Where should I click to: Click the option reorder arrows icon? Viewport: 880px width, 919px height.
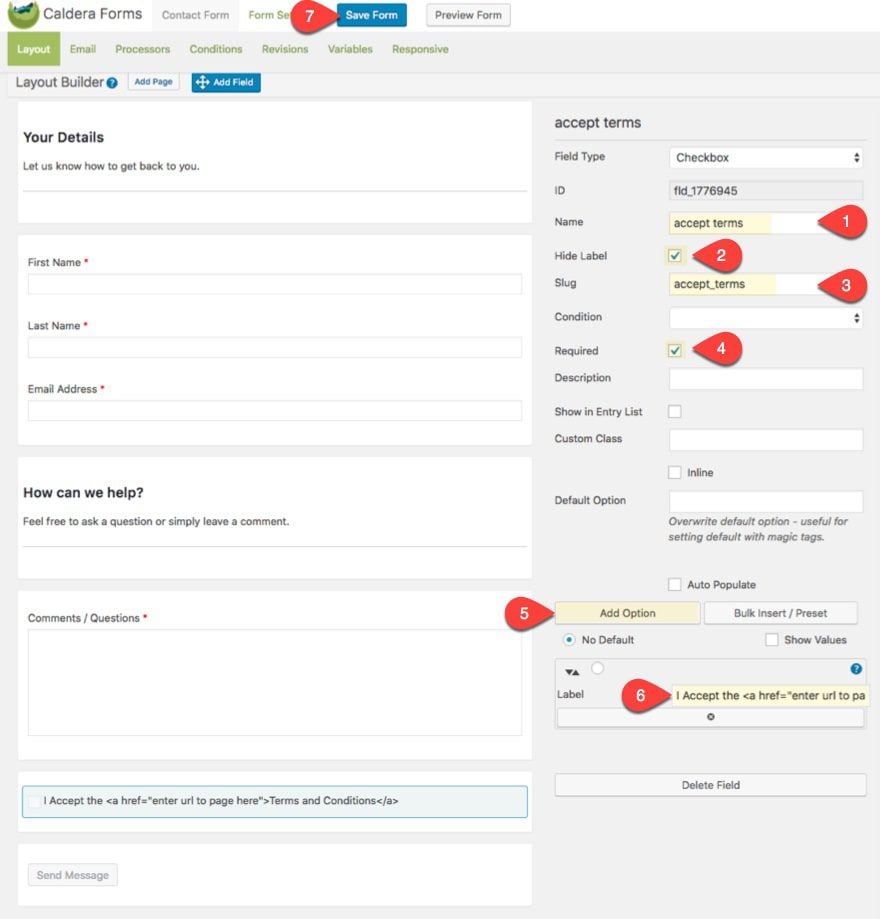click(x=572, y=672)
